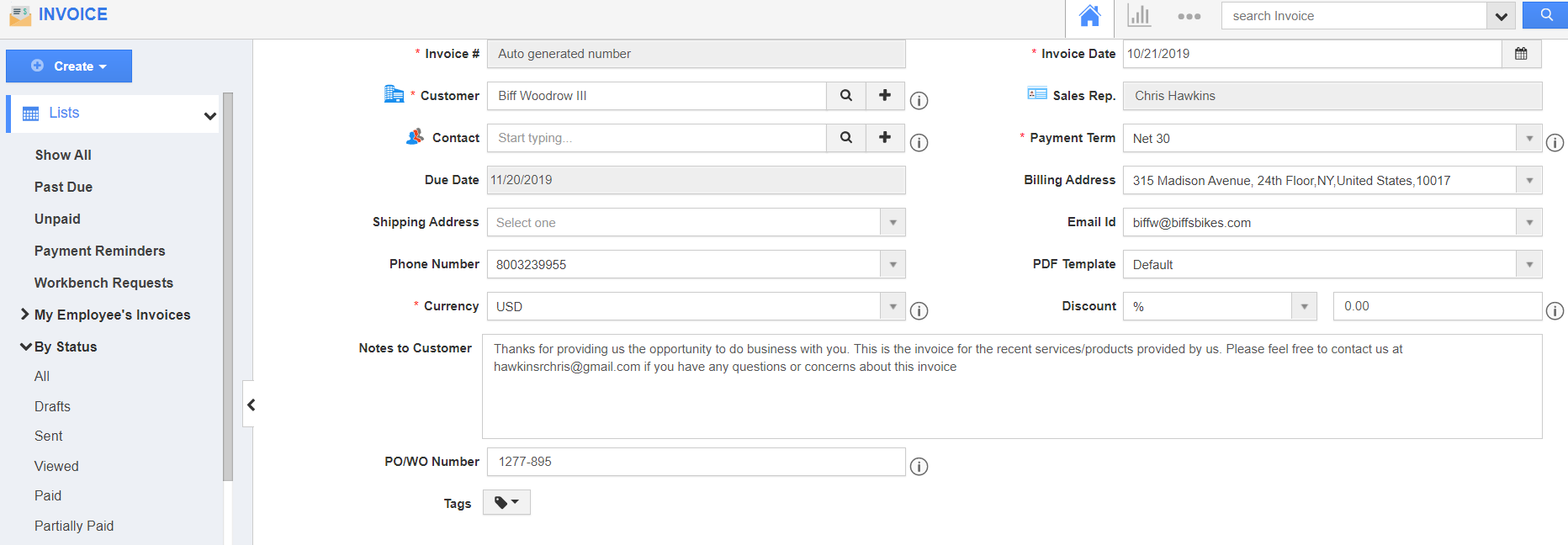Image resolution: width=1568 pixels, height=545 pixels.
Task: Click the Create button
Action: pyautogui.click(x=69, y=66)
